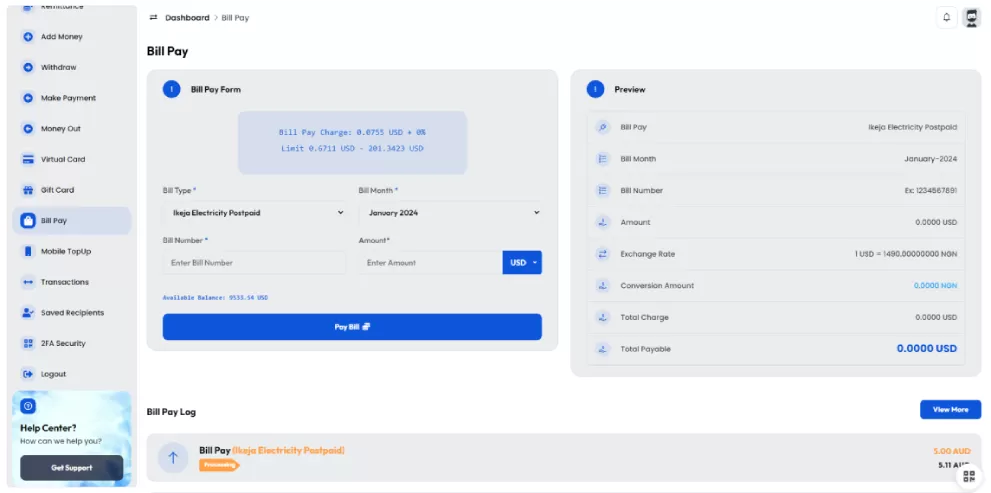Screen dimensions: 991x493
Task: Open the Bill Month dropdown
Action: [x=449, y=213]
